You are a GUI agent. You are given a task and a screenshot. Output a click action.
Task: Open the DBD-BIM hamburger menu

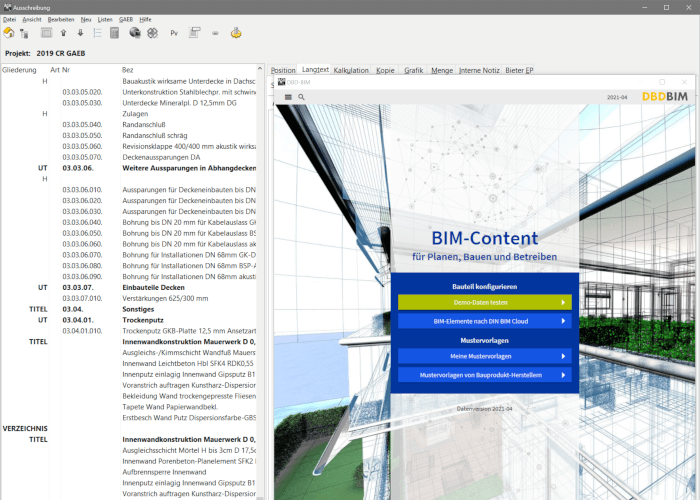tap(288, 97)
